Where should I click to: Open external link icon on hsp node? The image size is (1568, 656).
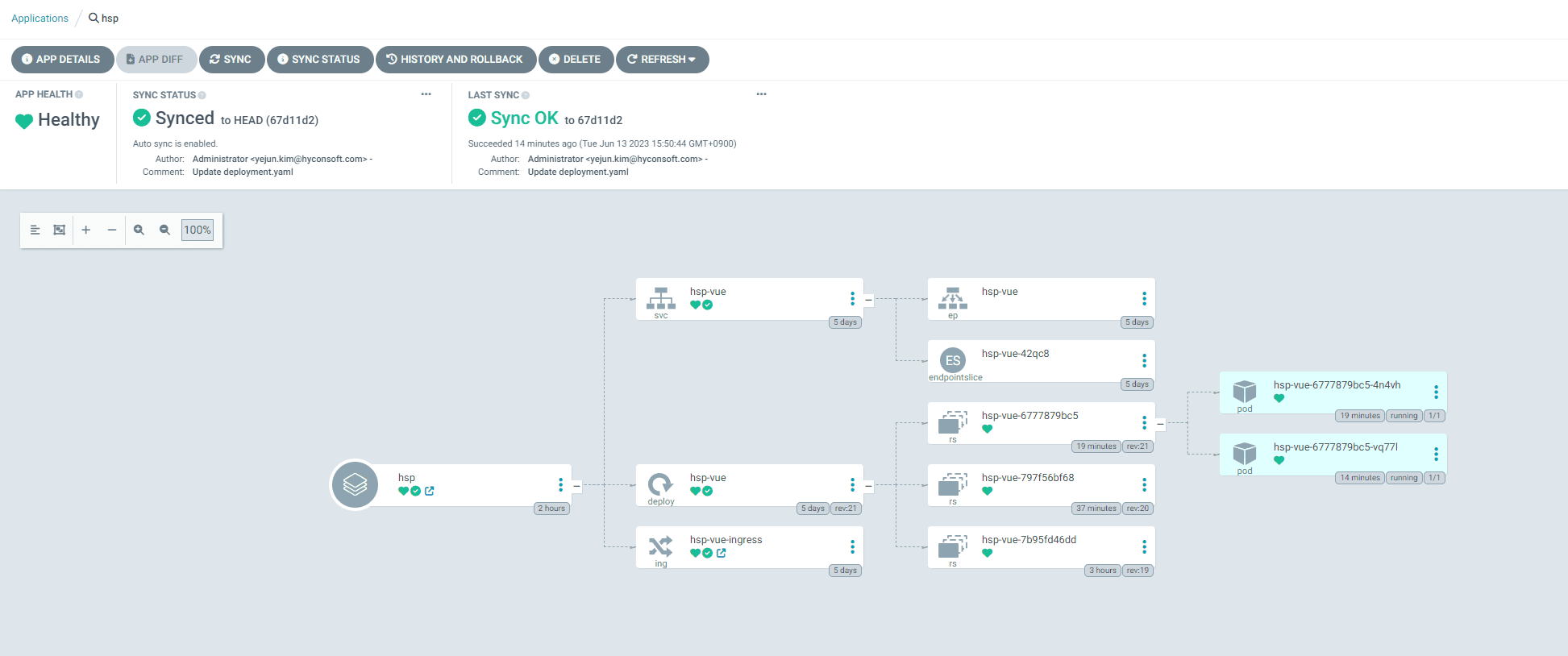[x=430, y=491]
